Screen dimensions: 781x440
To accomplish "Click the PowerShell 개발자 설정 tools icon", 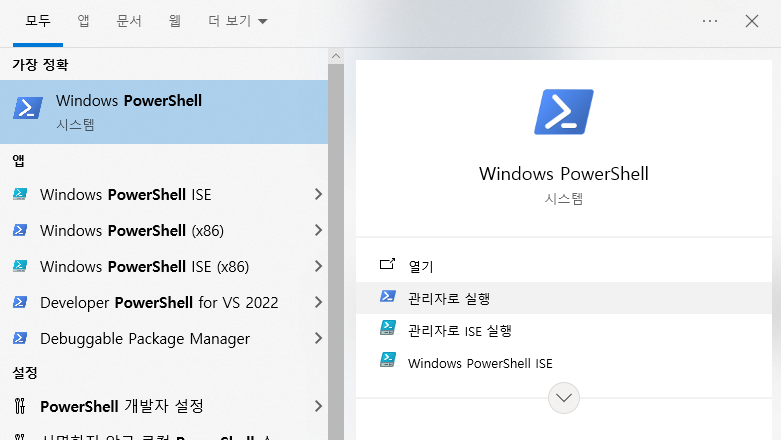I will (20, 406).
